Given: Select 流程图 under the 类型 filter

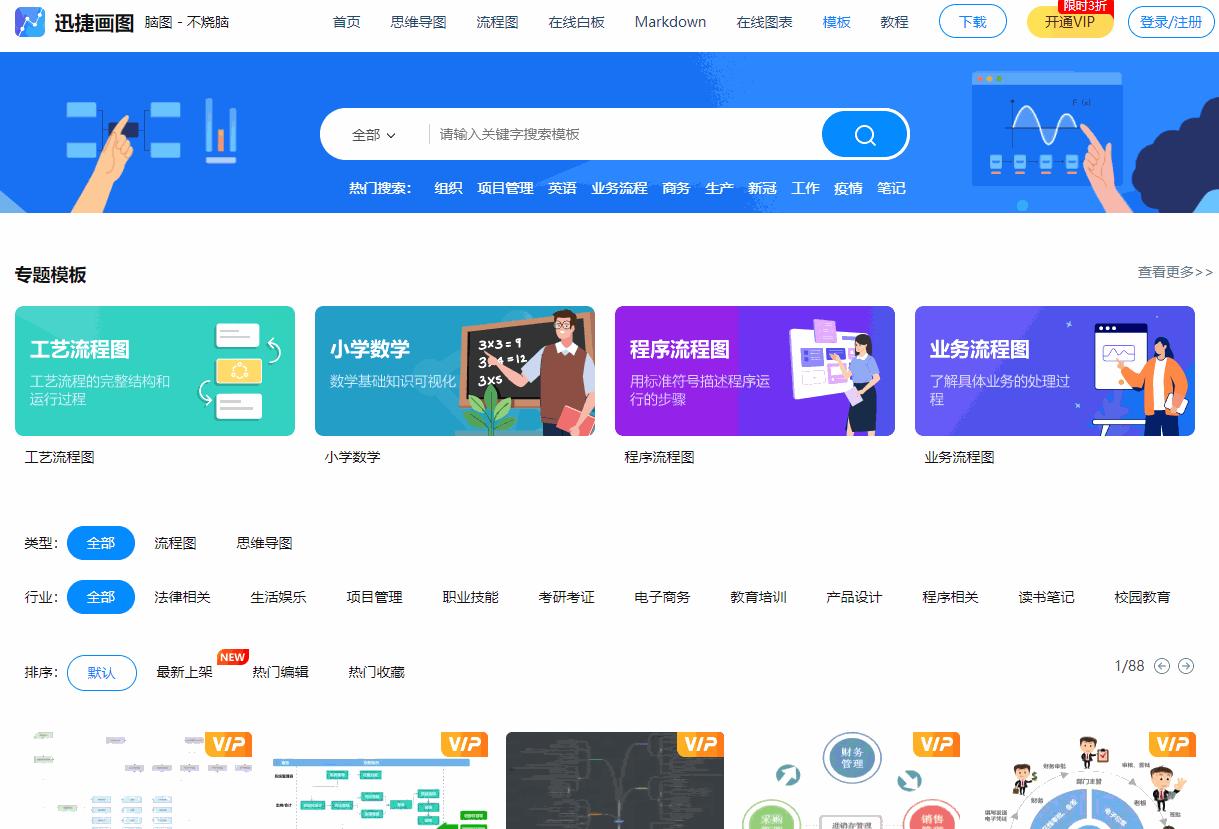Looking at the screenshot, I should [x=175, y=543].
